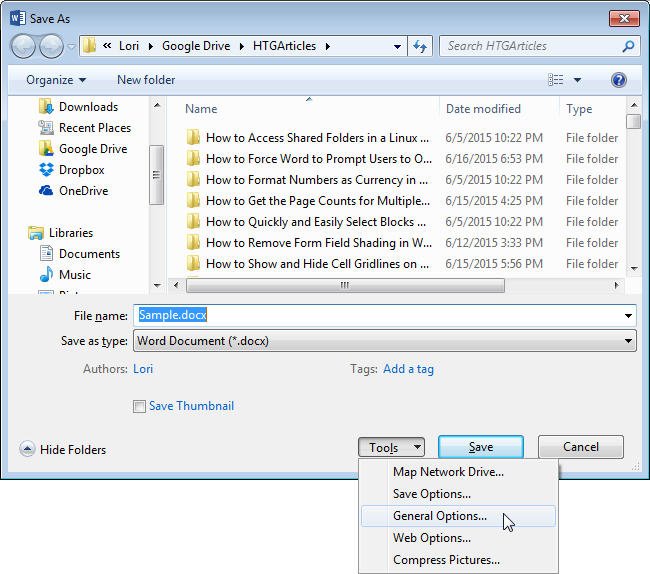650x574 pixels.
Task: Click HTGArticles segment in address bar
Action: coord(284,46)
